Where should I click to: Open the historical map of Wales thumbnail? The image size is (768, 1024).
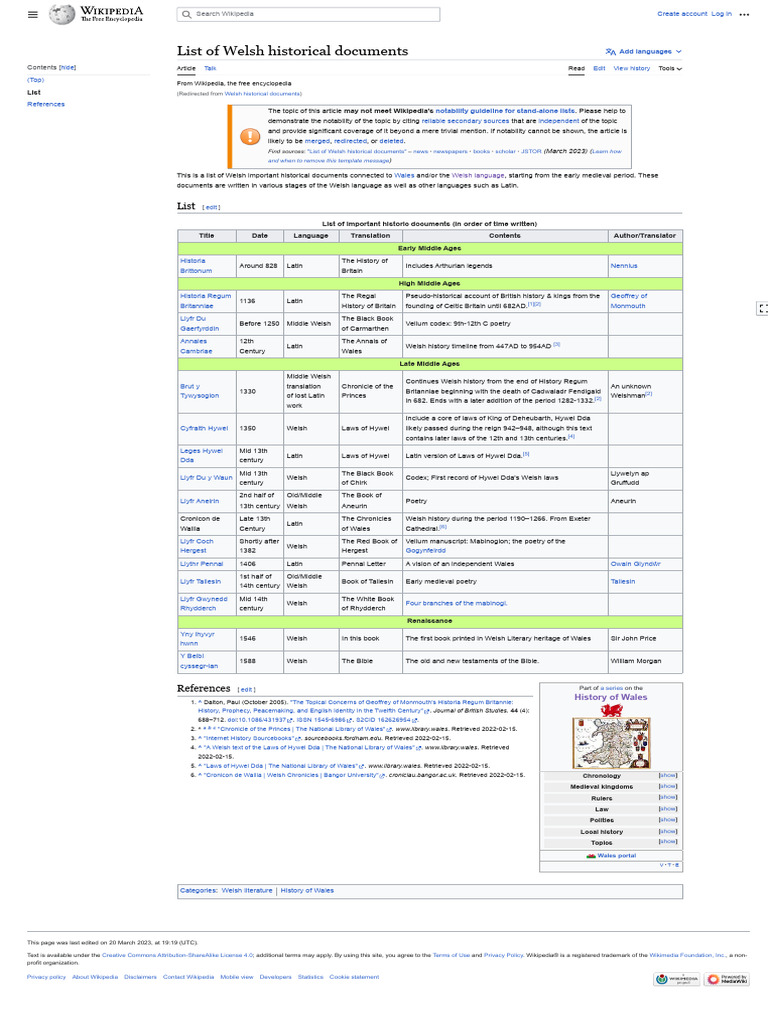click(x=611, y=743)
